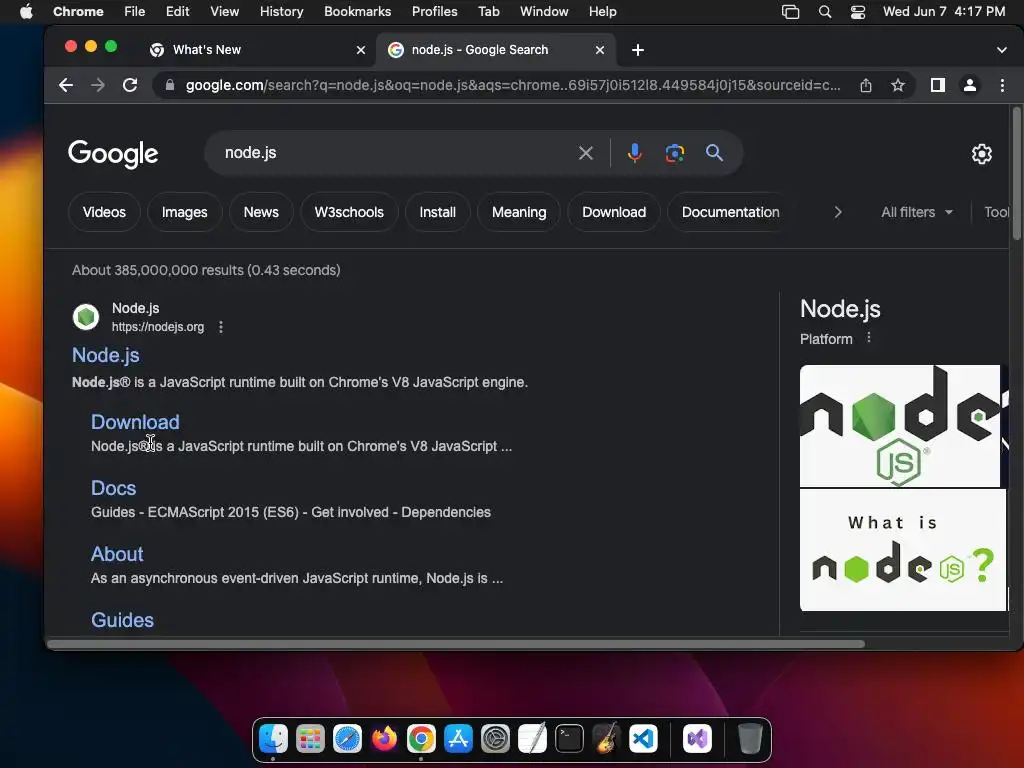Launch Safari from the Dock
This screenshot has width=1024, height=768.
click(347, 739)
